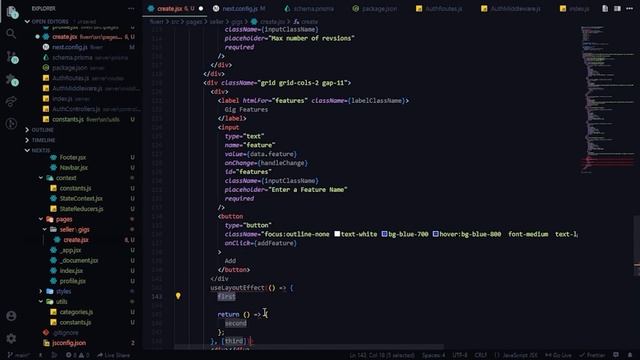Click the errors and warnings indicator
Screen dimensions: 640x360
[77, 355]
